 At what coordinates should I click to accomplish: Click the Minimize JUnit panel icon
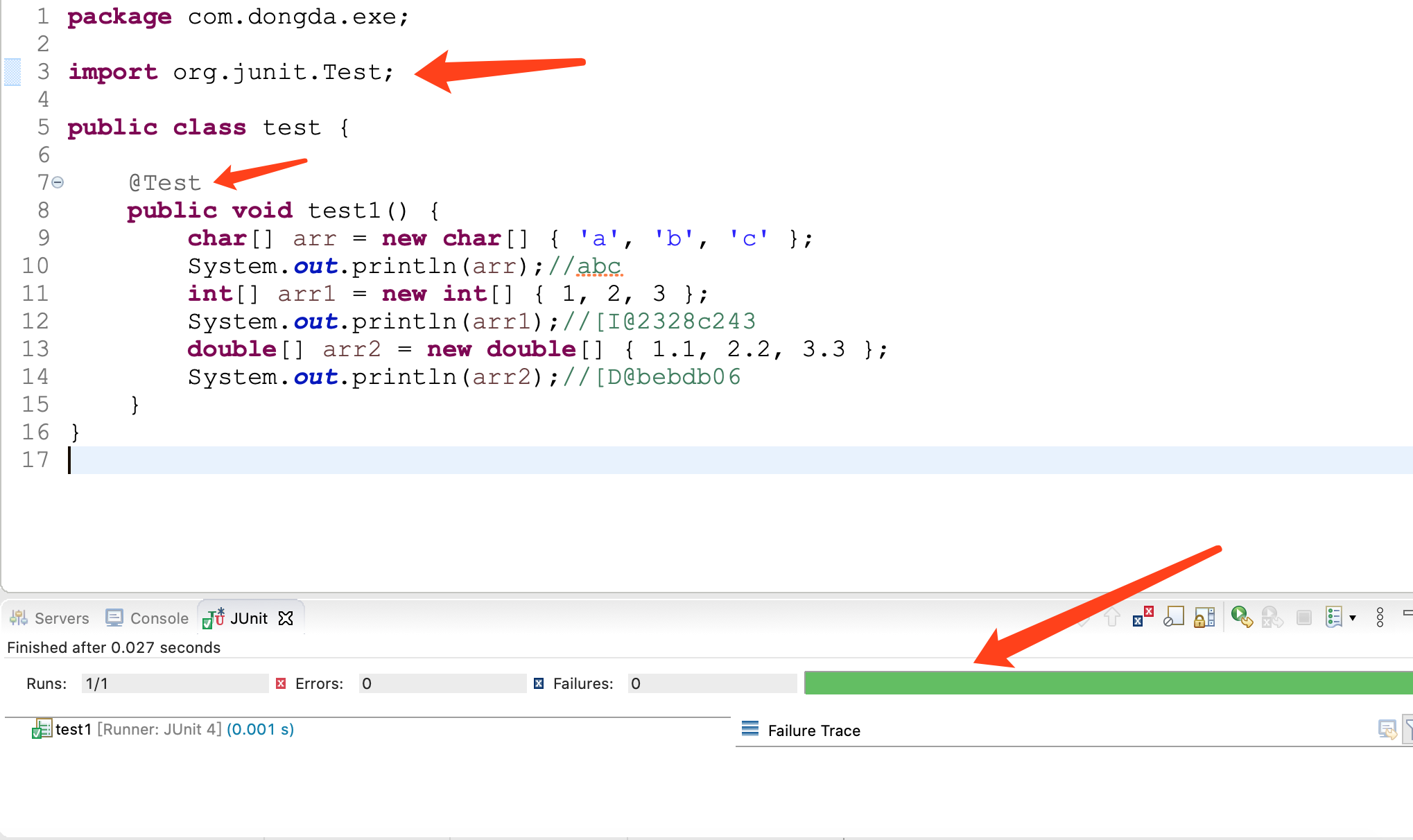point(1407,613)
